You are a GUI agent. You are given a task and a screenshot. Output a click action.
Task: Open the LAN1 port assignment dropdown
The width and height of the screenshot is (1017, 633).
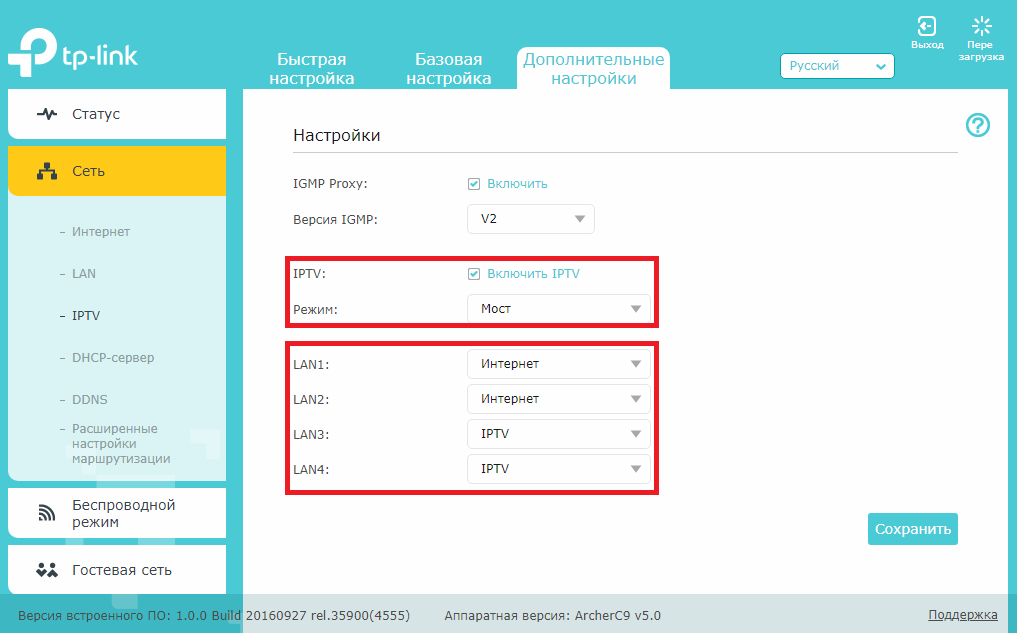[558, 364]
